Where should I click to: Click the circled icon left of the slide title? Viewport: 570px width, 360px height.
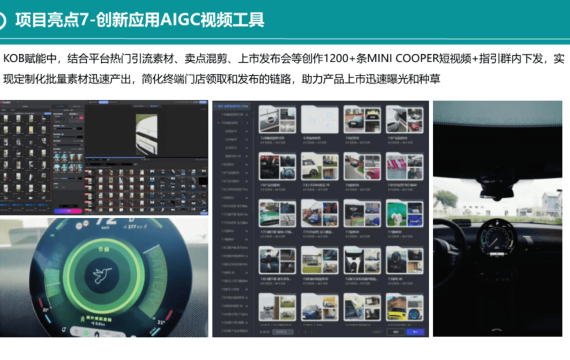pos(1,20)
